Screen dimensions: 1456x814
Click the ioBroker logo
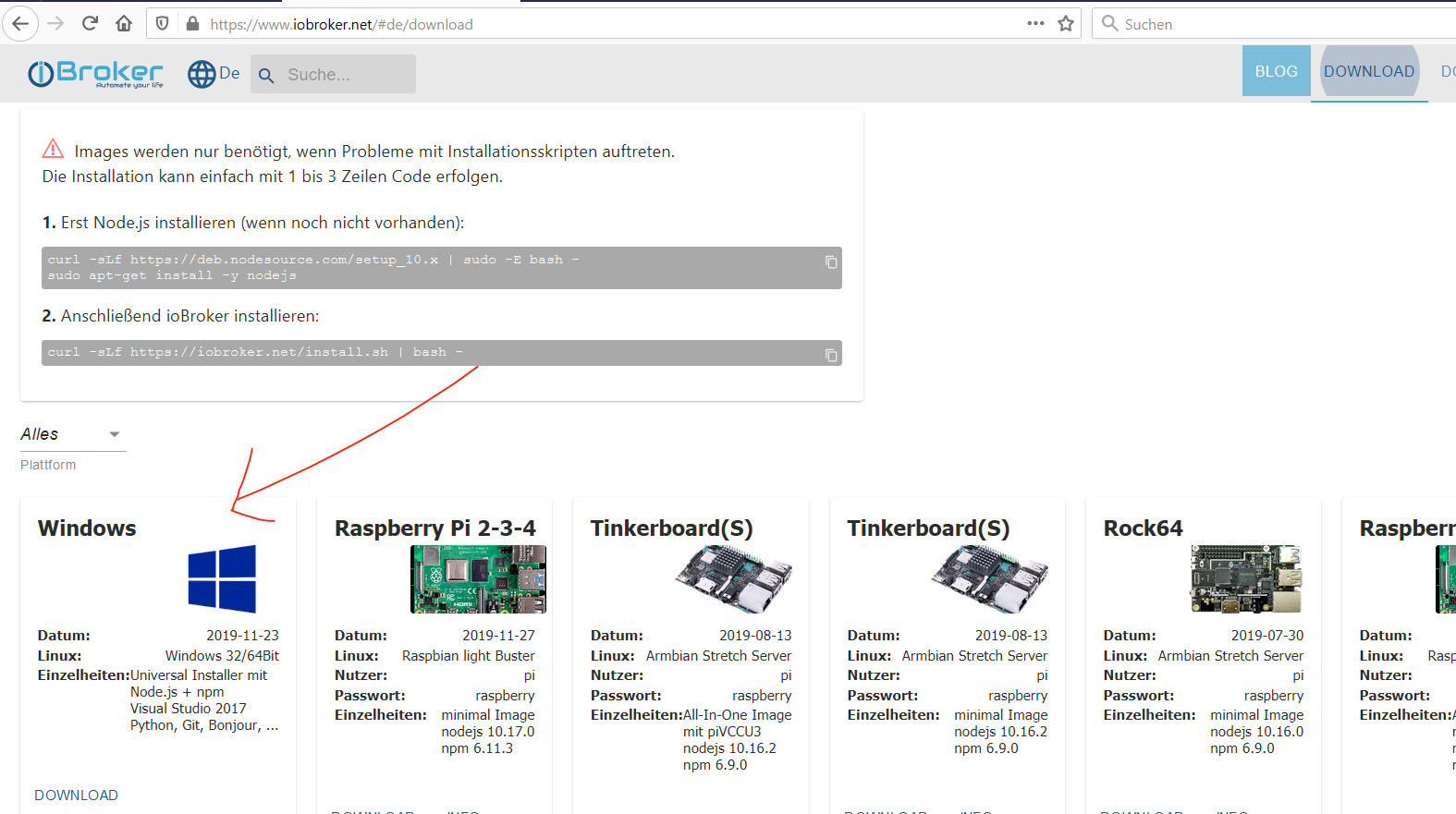point(95,73)
